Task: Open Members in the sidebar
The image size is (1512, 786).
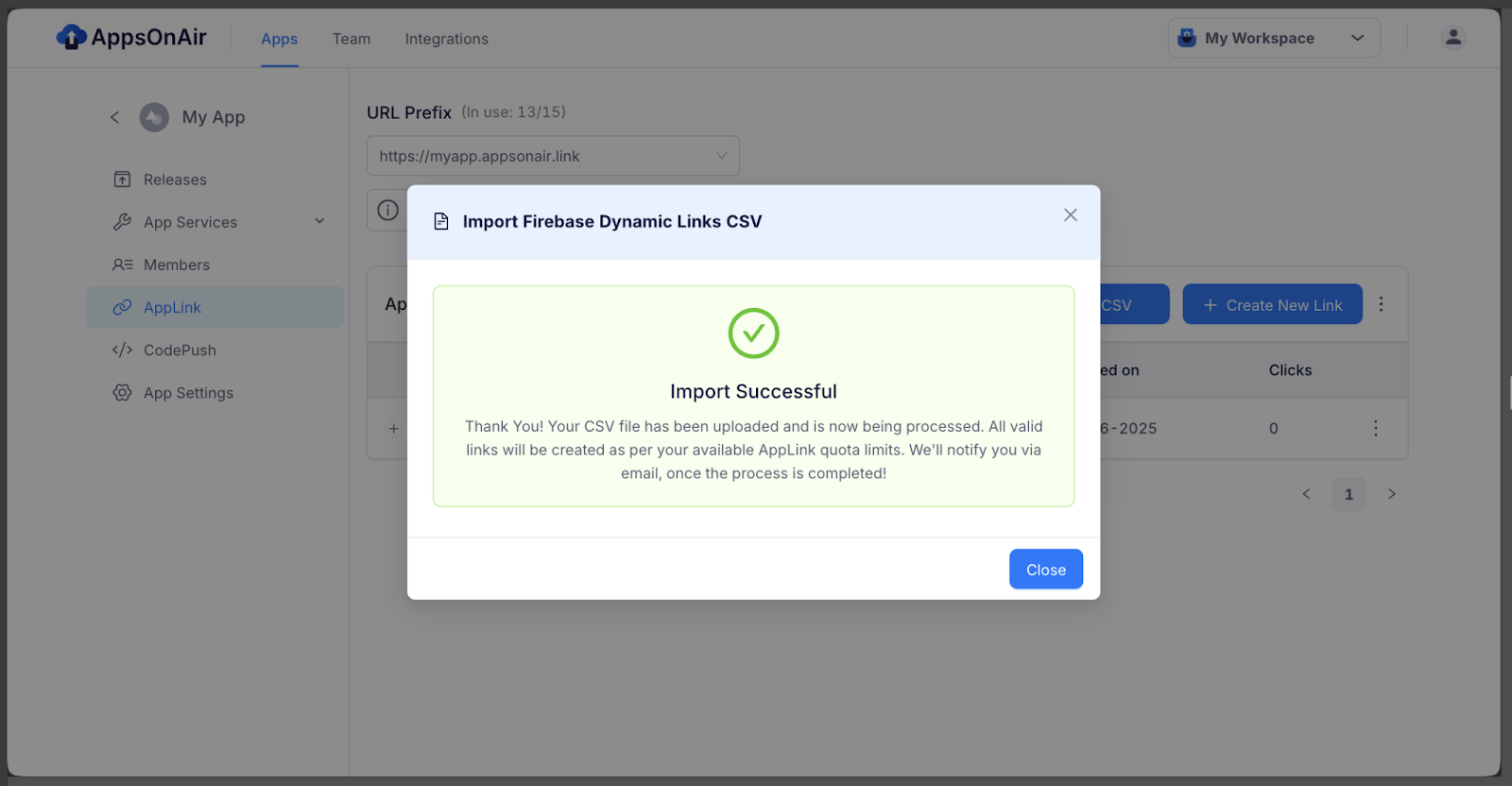Action: click(215, 265)
